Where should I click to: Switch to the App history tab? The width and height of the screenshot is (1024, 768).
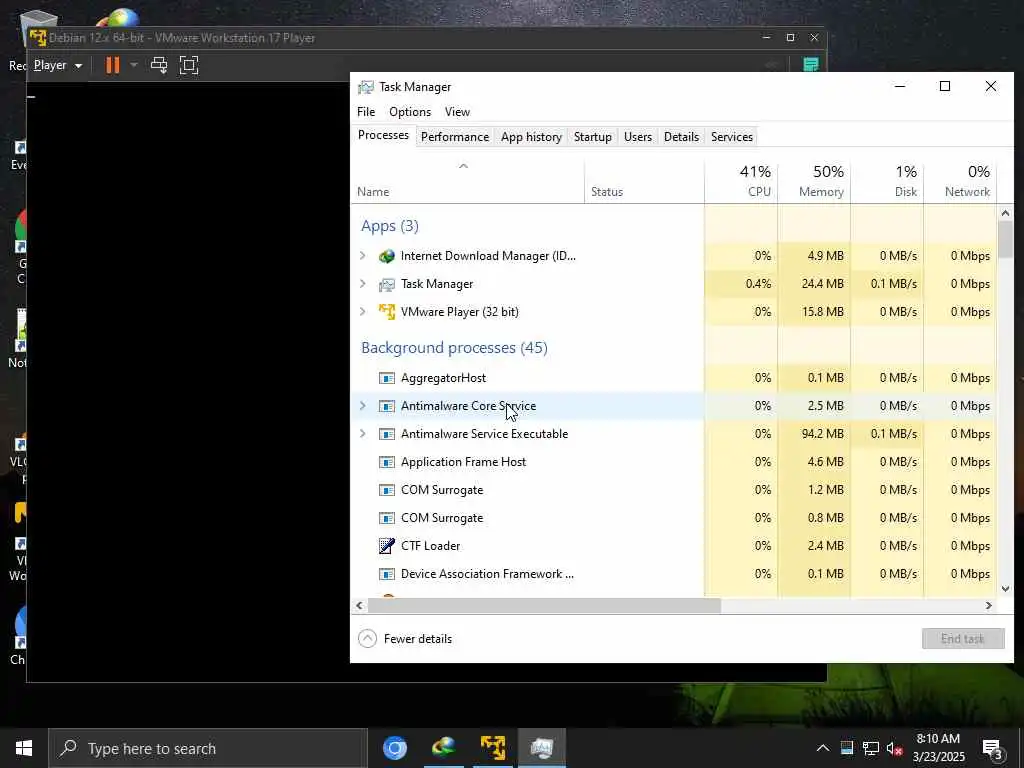pyautogui.click(x=531, y=136)
